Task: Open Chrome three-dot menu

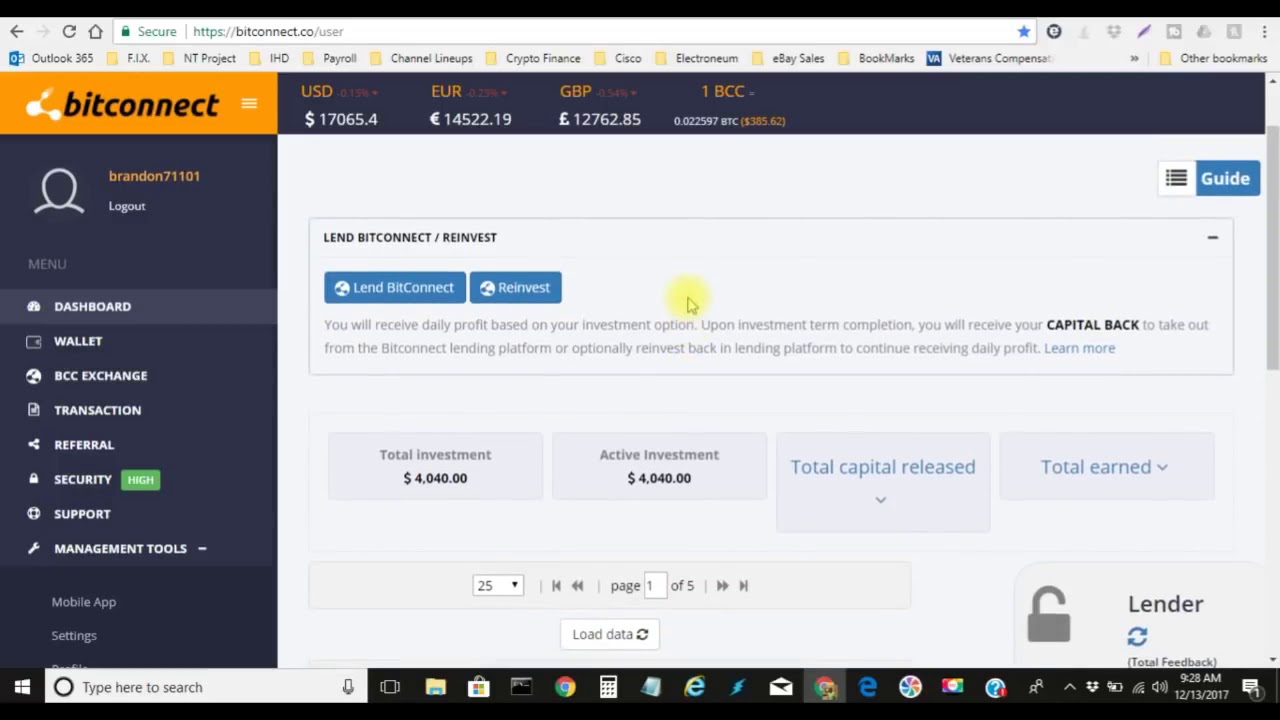Action: click(1264, 31)
